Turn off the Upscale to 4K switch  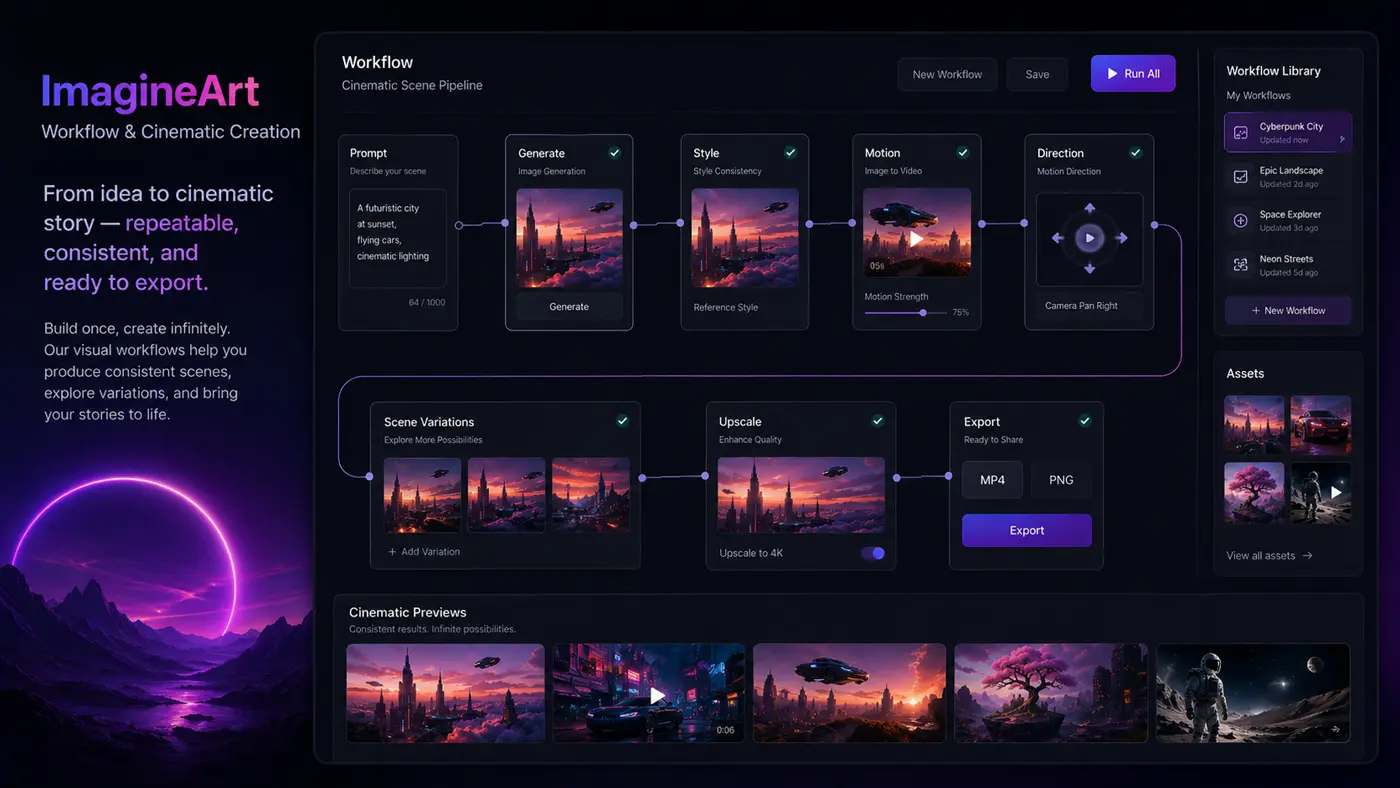873,553
